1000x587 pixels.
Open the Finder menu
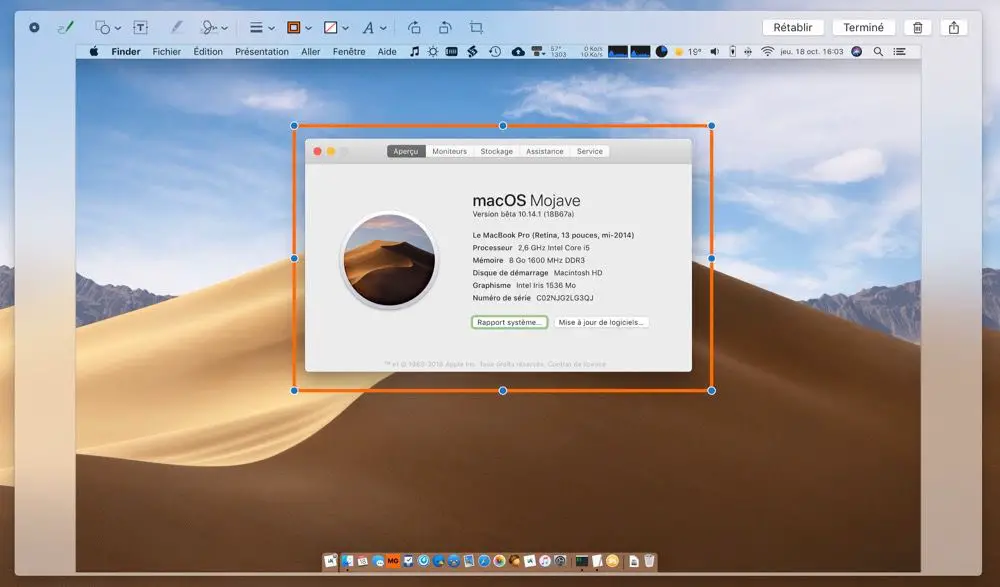tap(126, 52)
